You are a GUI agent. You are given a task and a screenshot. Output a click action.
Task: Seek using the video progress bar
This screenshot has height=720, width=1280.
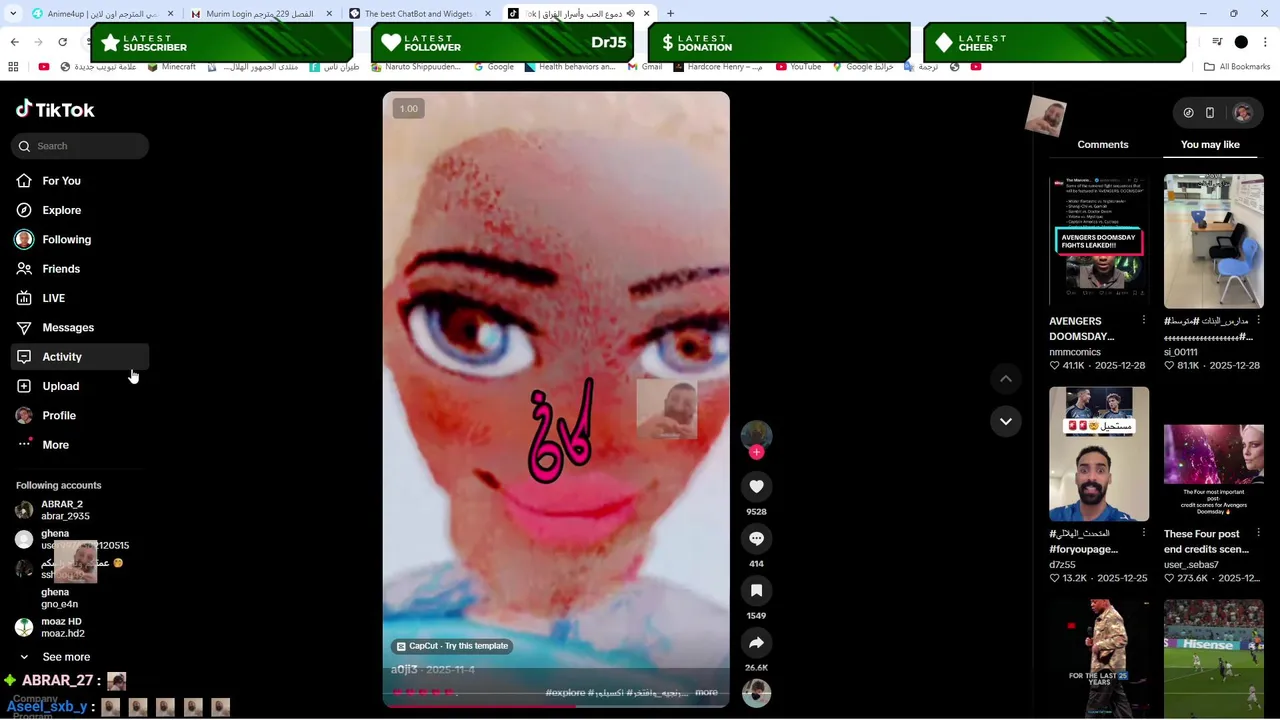(x=556, y=706)
